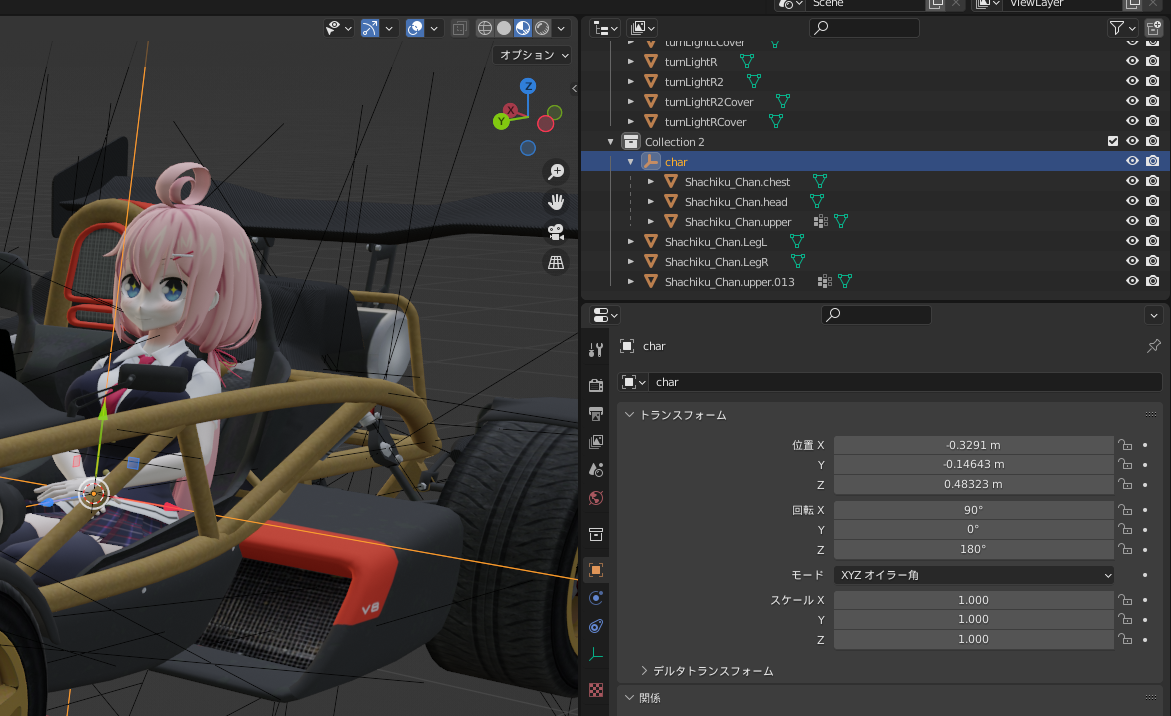The image size is (1171, 716).
Task: Open the Tool properties tab
Action: 596,349
